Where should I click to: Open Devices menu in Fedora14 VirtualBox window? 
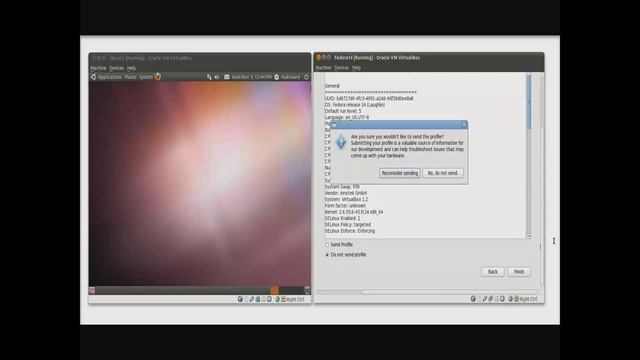(342, 68)
